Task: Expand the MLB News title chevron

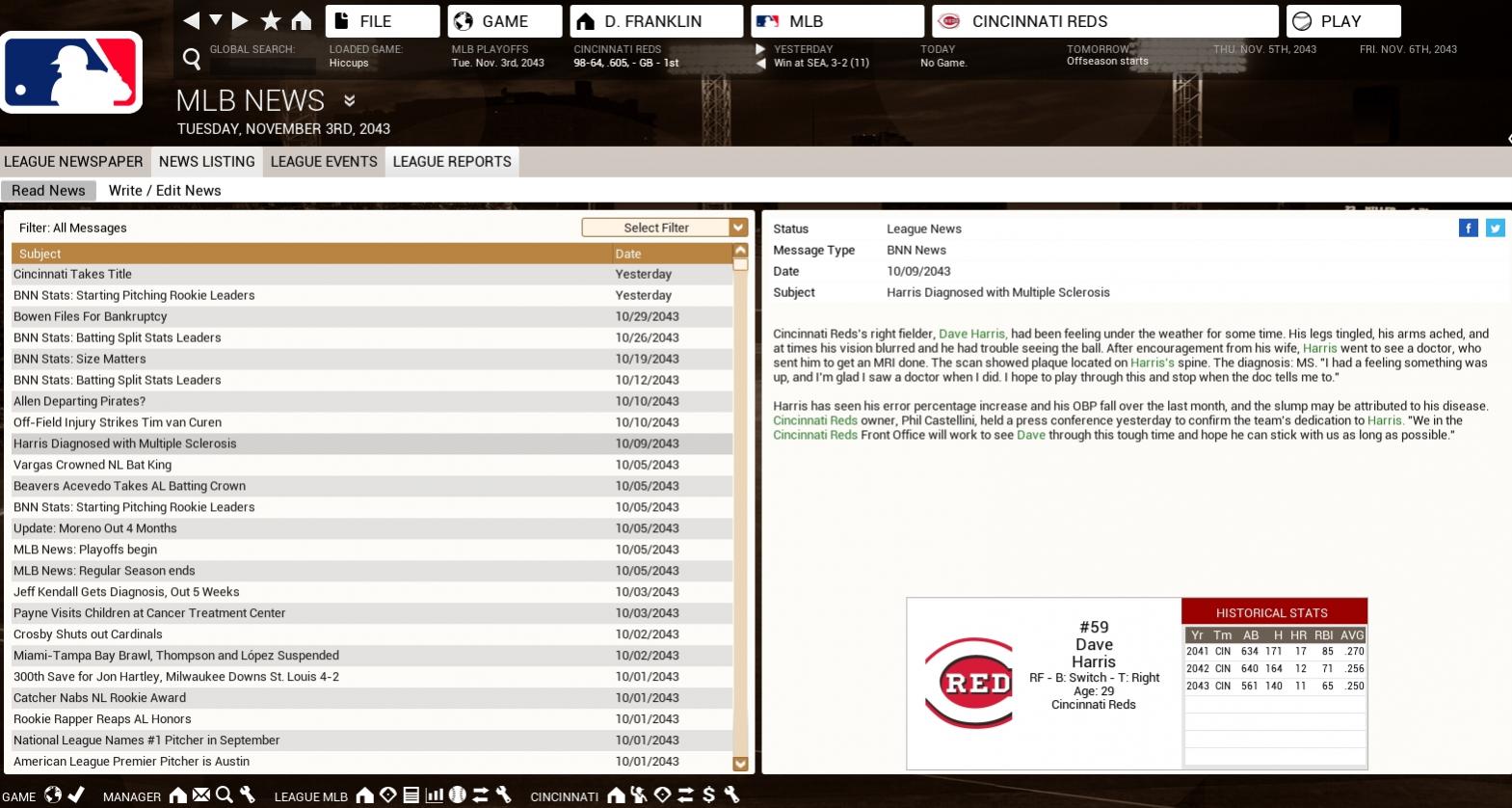Action: click(349, 100)
